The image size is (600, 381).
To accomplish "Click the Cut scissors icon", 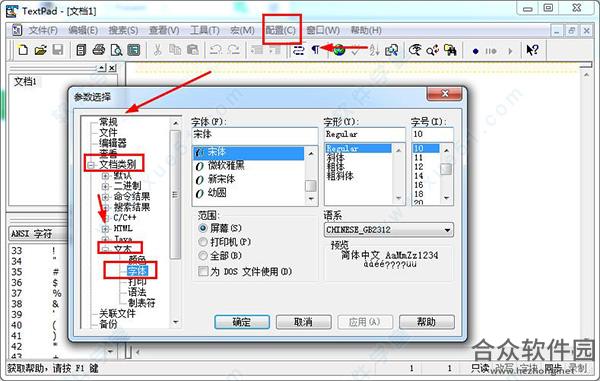I will tap(157, 50).
